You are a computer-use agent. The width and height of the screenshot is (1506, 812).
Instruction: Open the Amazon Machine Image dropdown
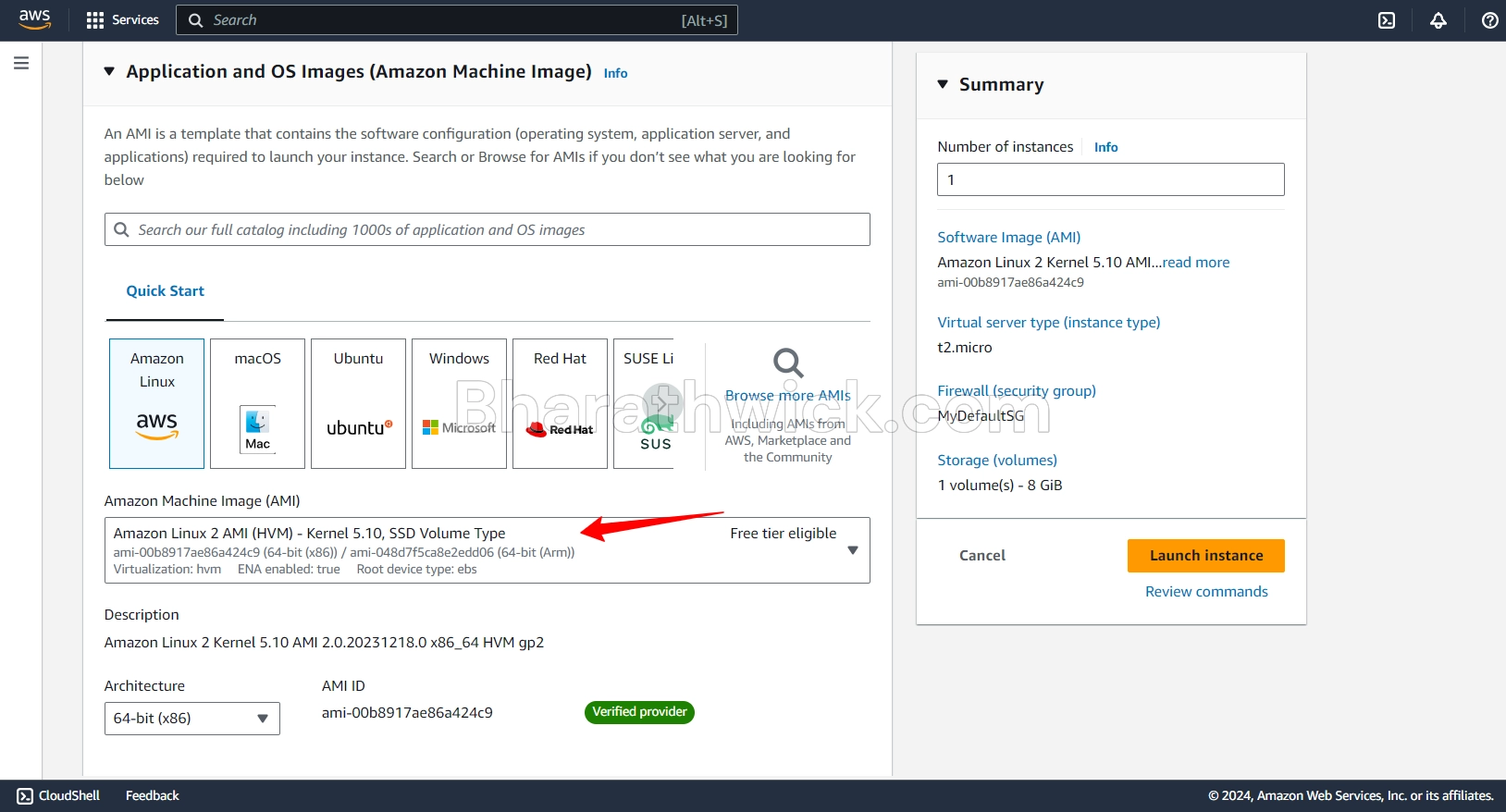coord(488,550)
